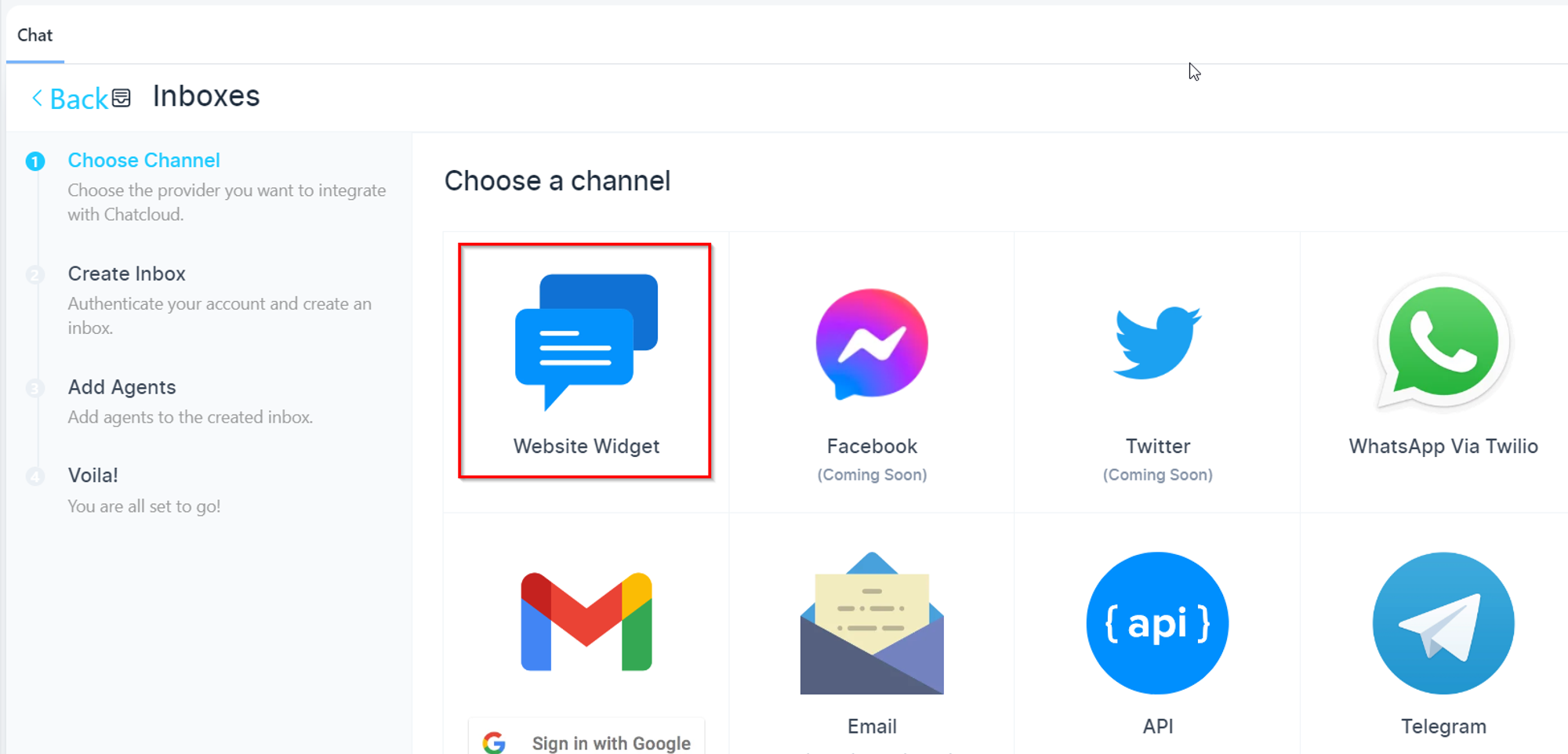Click the Website Widget label
This screenshot has height=754, width=1568.
click(x=586, y=446)
